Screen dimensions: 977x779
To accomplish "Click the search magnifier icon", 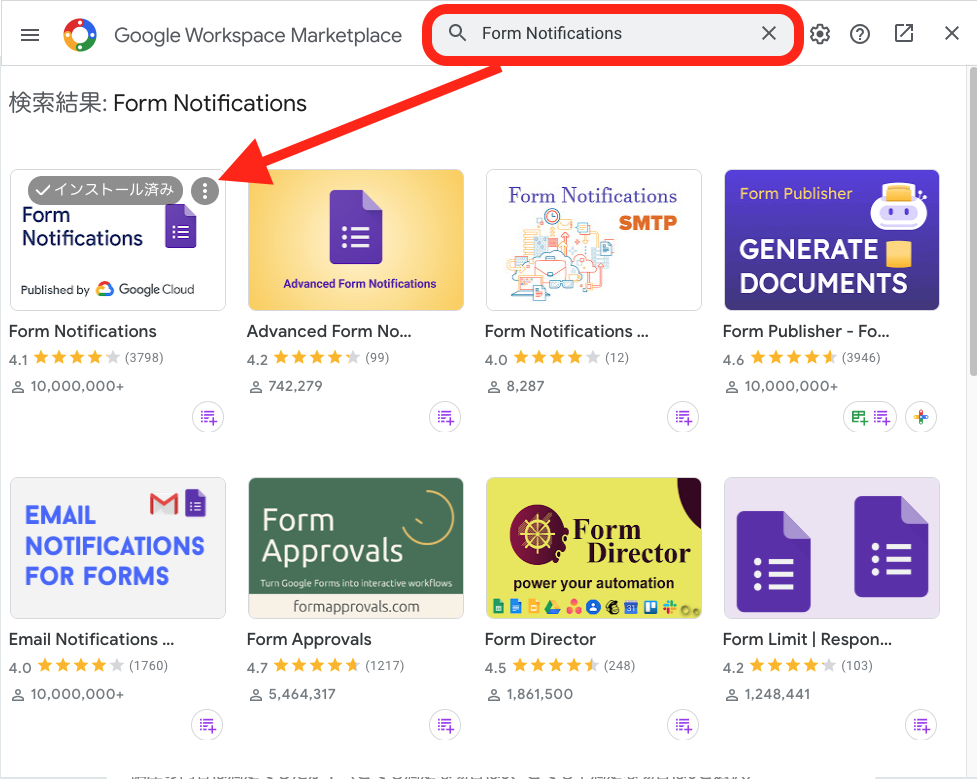I will click(x=457, y=33).
